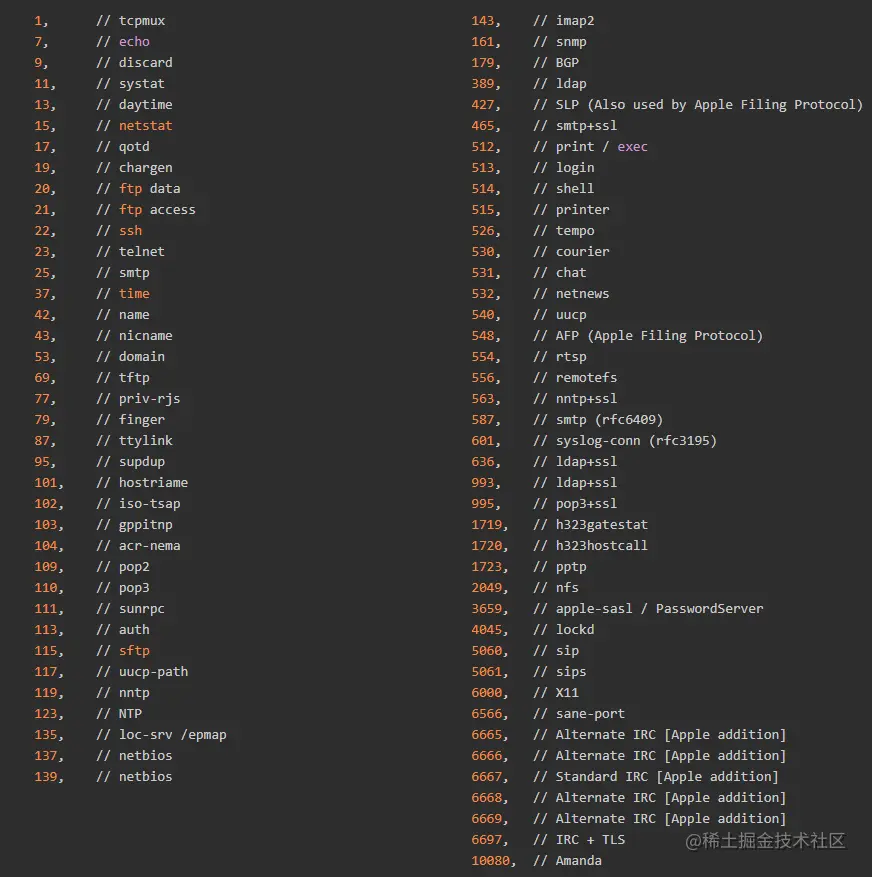Click the 'shell' comment
Viewport: 872px width, 877px height.
(575, 188)
